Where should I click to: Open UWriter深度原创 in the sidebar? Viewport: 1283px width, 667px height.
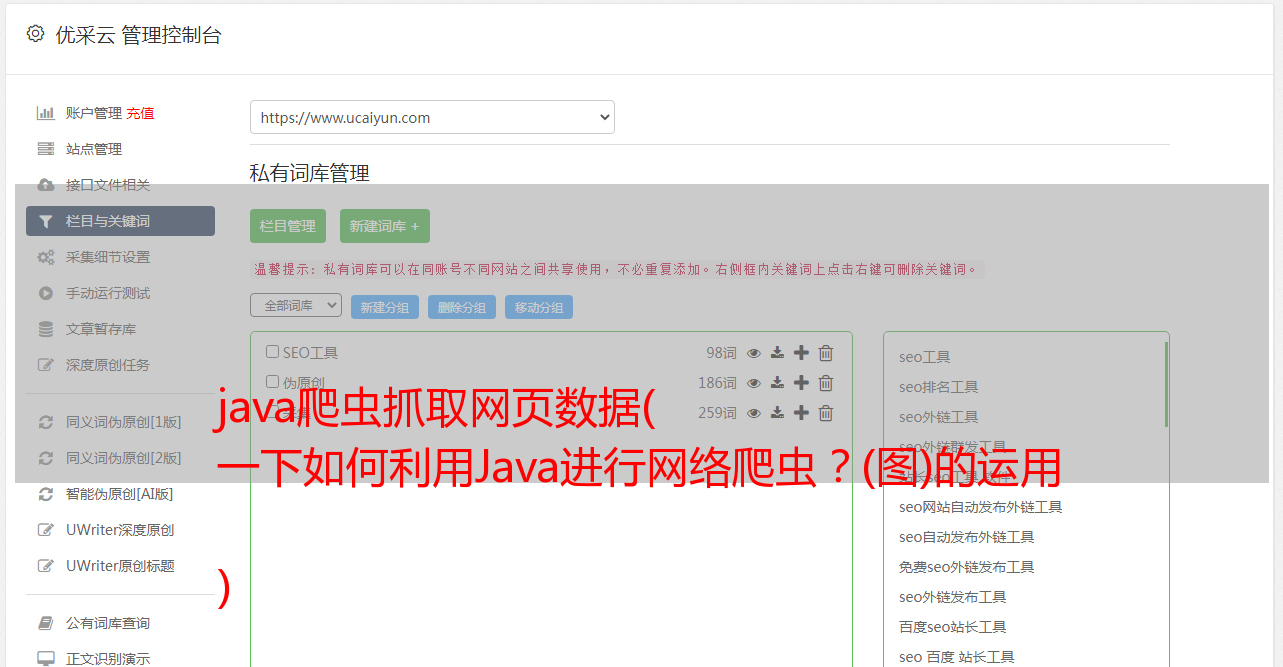click(120, 530)
